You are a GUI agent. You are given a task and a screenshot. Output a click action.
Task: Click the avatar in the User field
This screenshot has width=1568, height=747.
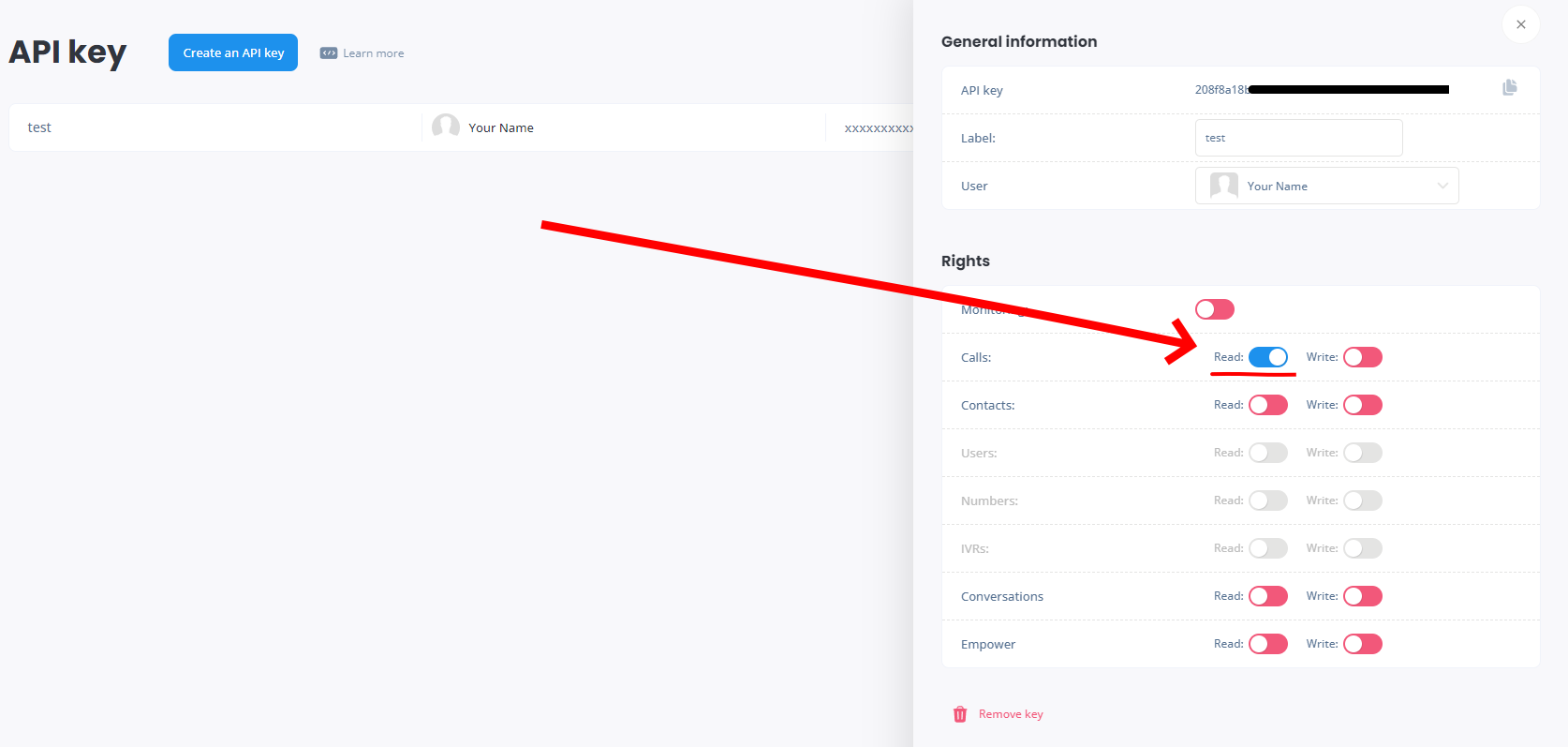click(x=1223, y=186)
